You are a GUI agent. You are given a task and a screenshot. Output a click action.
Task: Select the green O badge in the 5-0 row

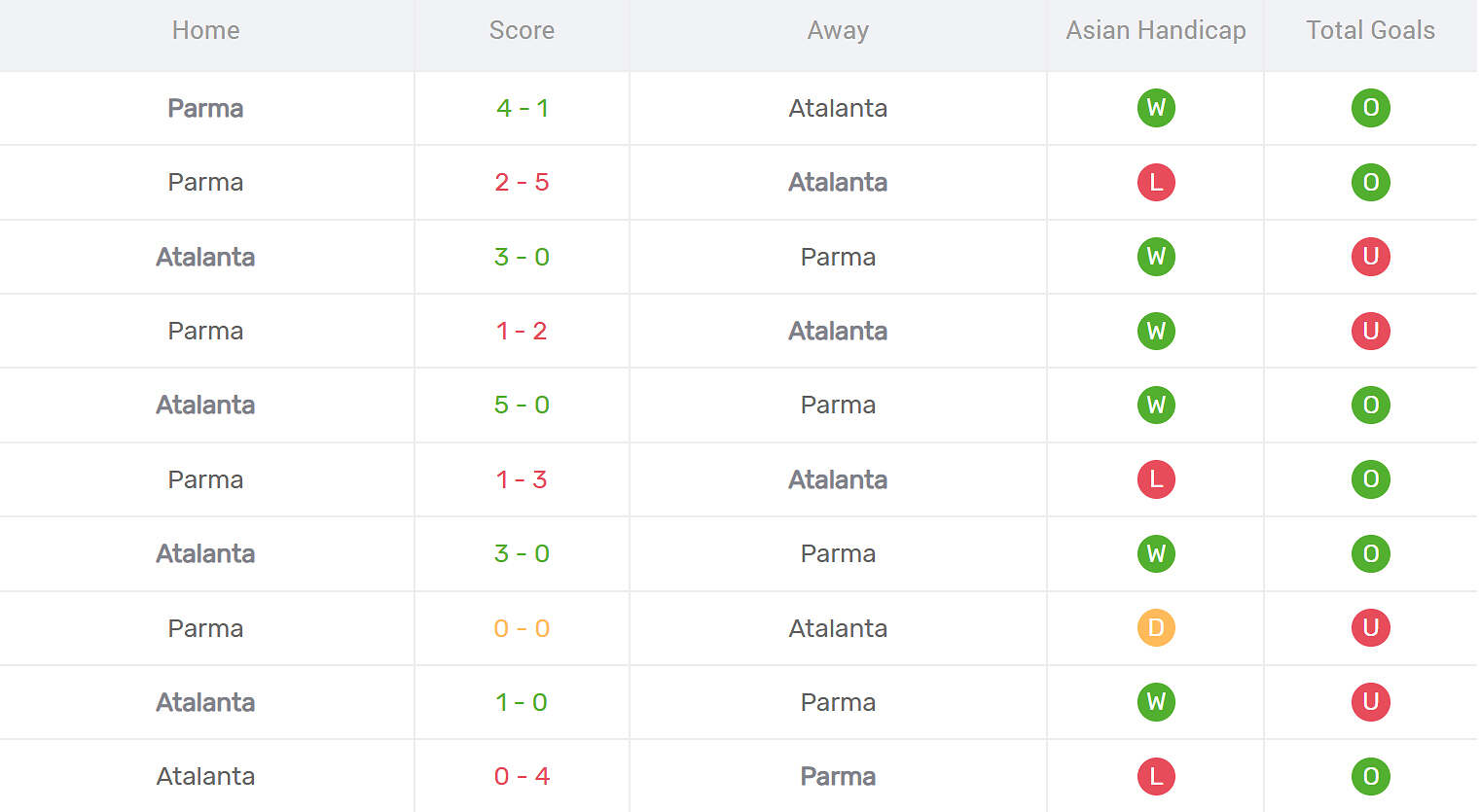pyautogui.click(x=1370, y=405)
